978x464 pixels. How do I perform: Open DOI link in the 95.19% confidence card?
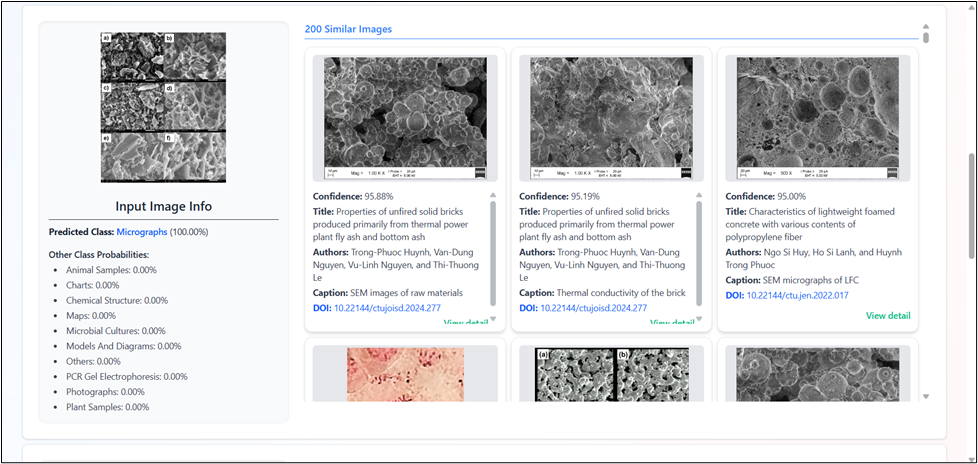click(593, 308)
